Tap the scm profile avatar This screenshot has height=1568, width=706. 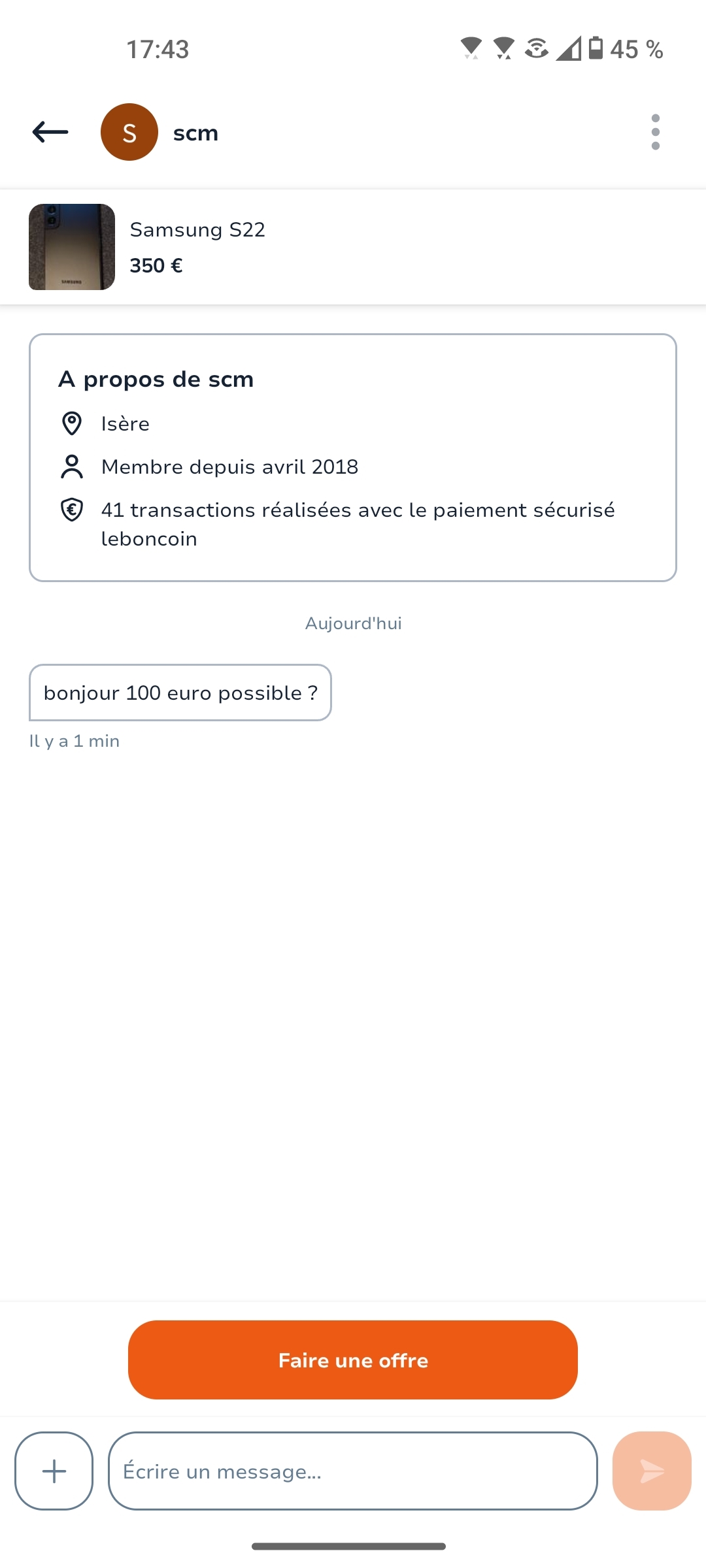coord(129,132)
